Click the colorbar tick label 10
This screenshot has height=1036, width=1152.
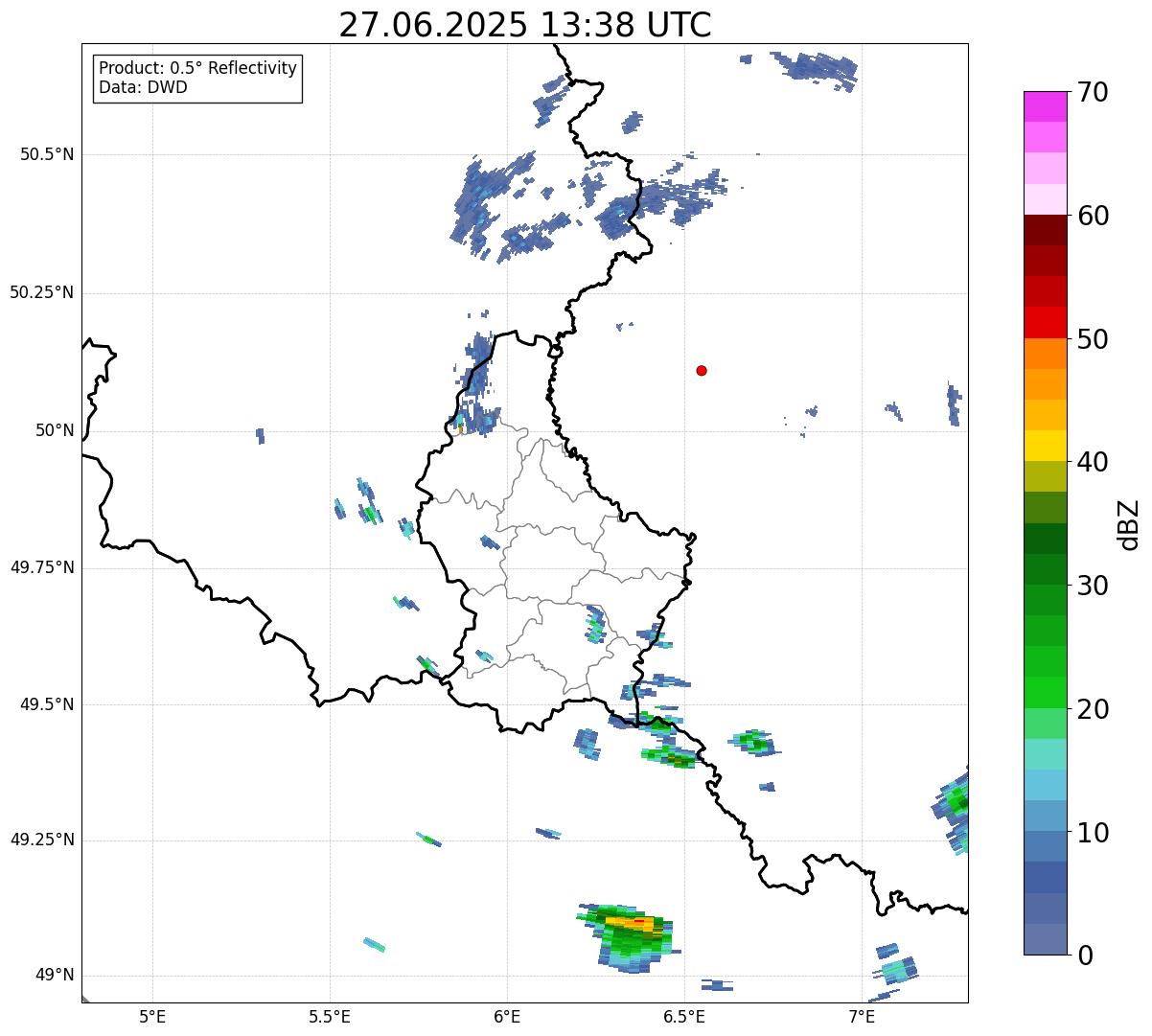pos(1093,833)
